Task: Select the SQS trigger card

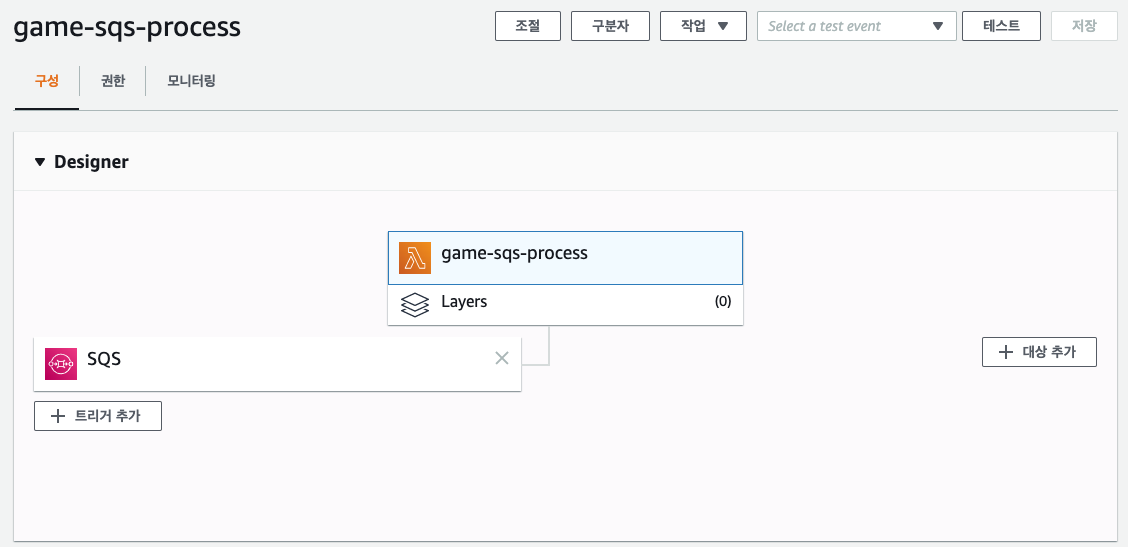Action: (x=278, y=364)
